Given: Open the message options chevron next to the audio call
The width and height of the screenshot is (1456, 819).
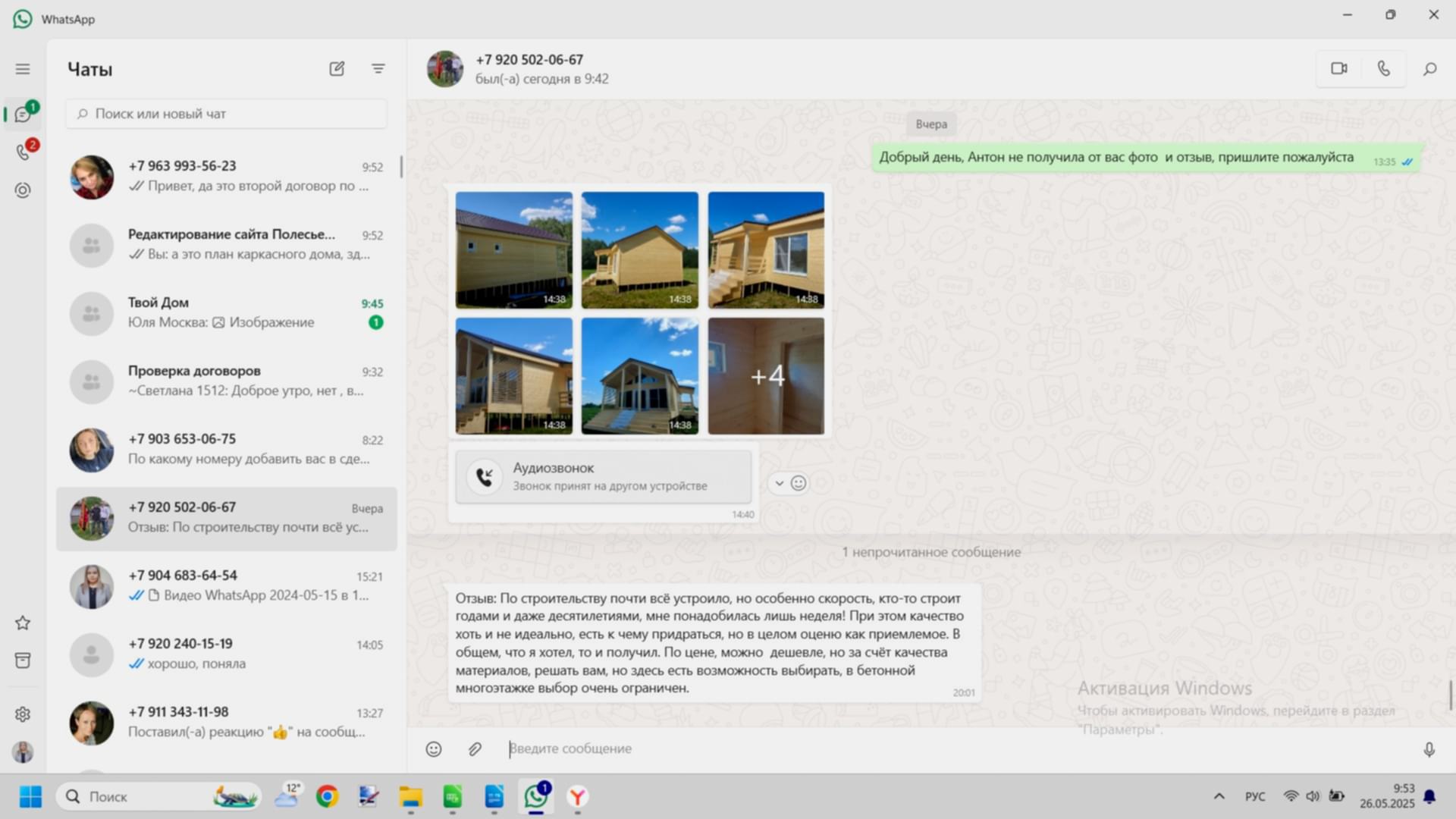Looking at the screenshot, I should [x=779, y=483].
